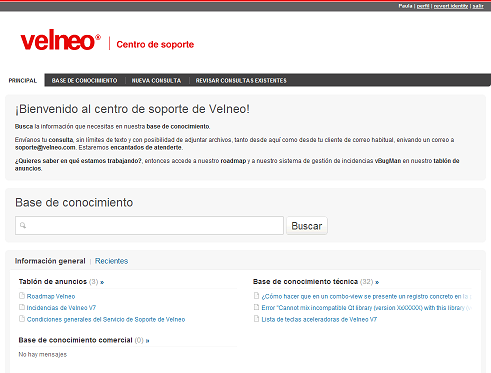Open the ¿Cómo hacer que en un combo-view article
The height and width of the screenshot is (373, 491).
[x=366, y=296]
